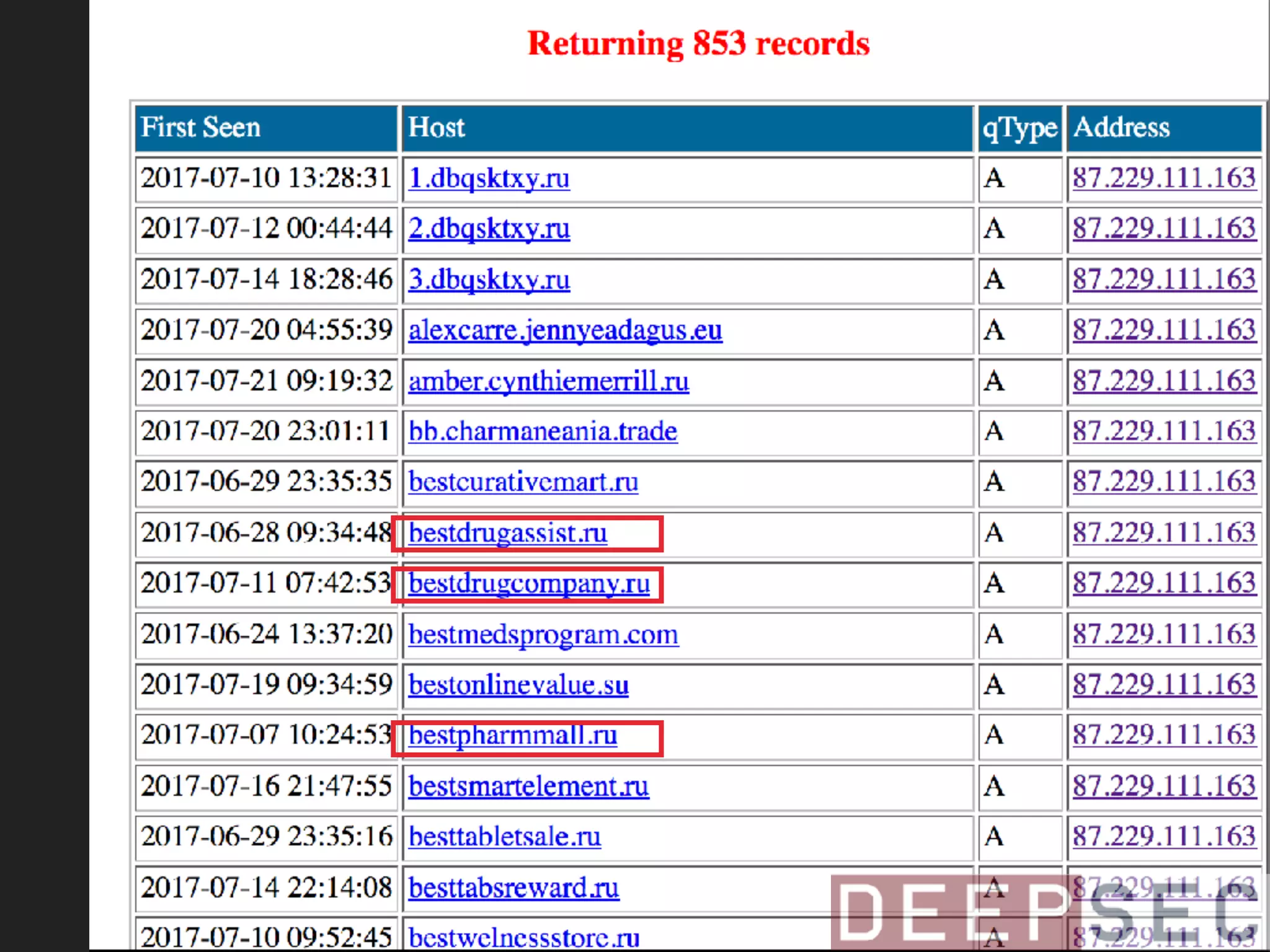This screenshot has width=1270, height=952.
Task: Open besttabletsale.ru host link
Action: 505,837
